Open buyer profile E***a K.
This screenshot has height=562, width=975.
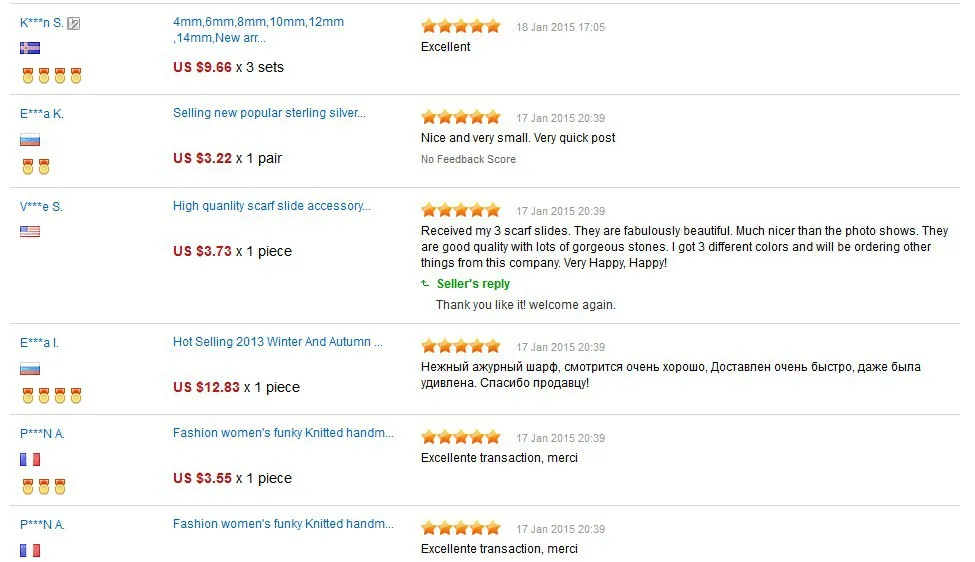pyautogui.click(x=42, y=114)
